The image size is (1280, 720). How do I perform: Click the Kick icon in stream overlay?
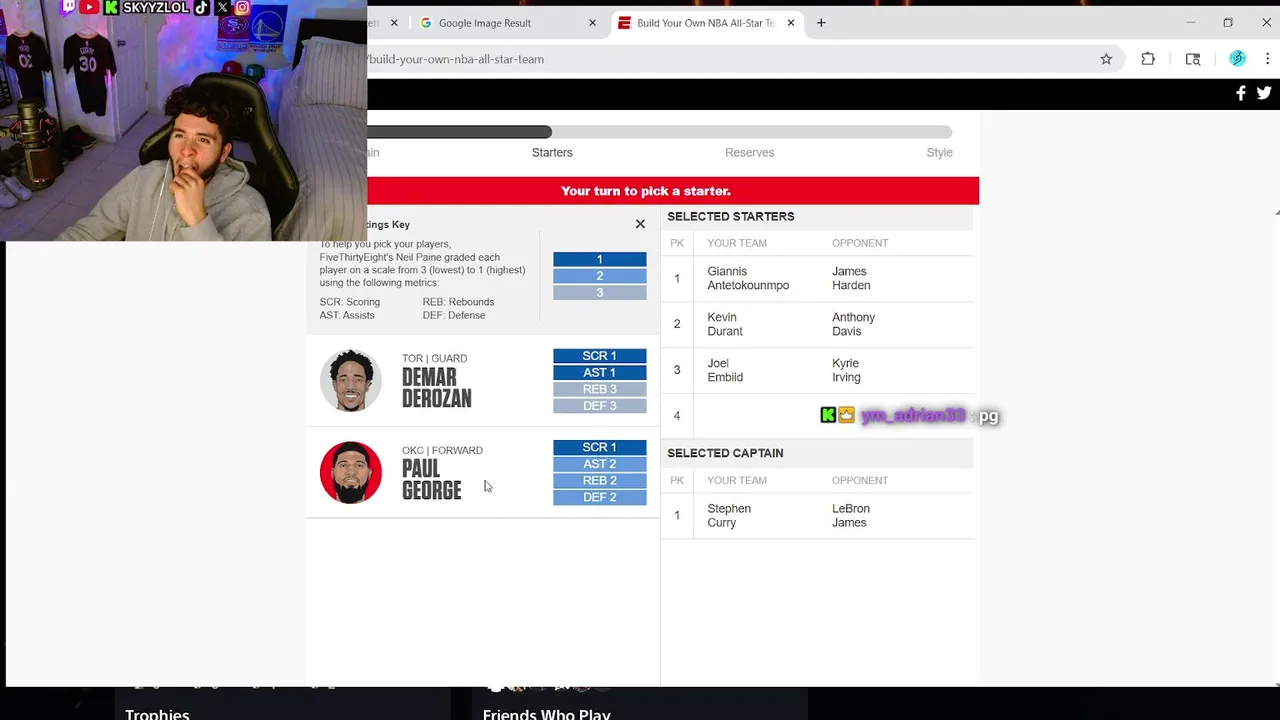(x=111, y=7)
